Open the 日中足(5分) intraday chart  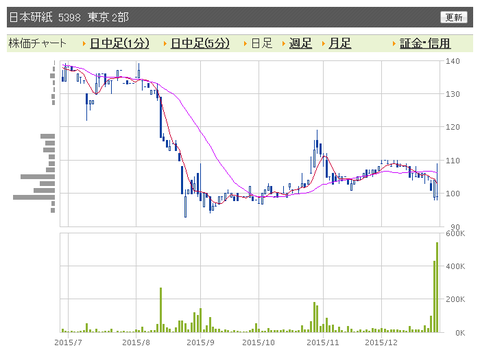tap(200, 43)
